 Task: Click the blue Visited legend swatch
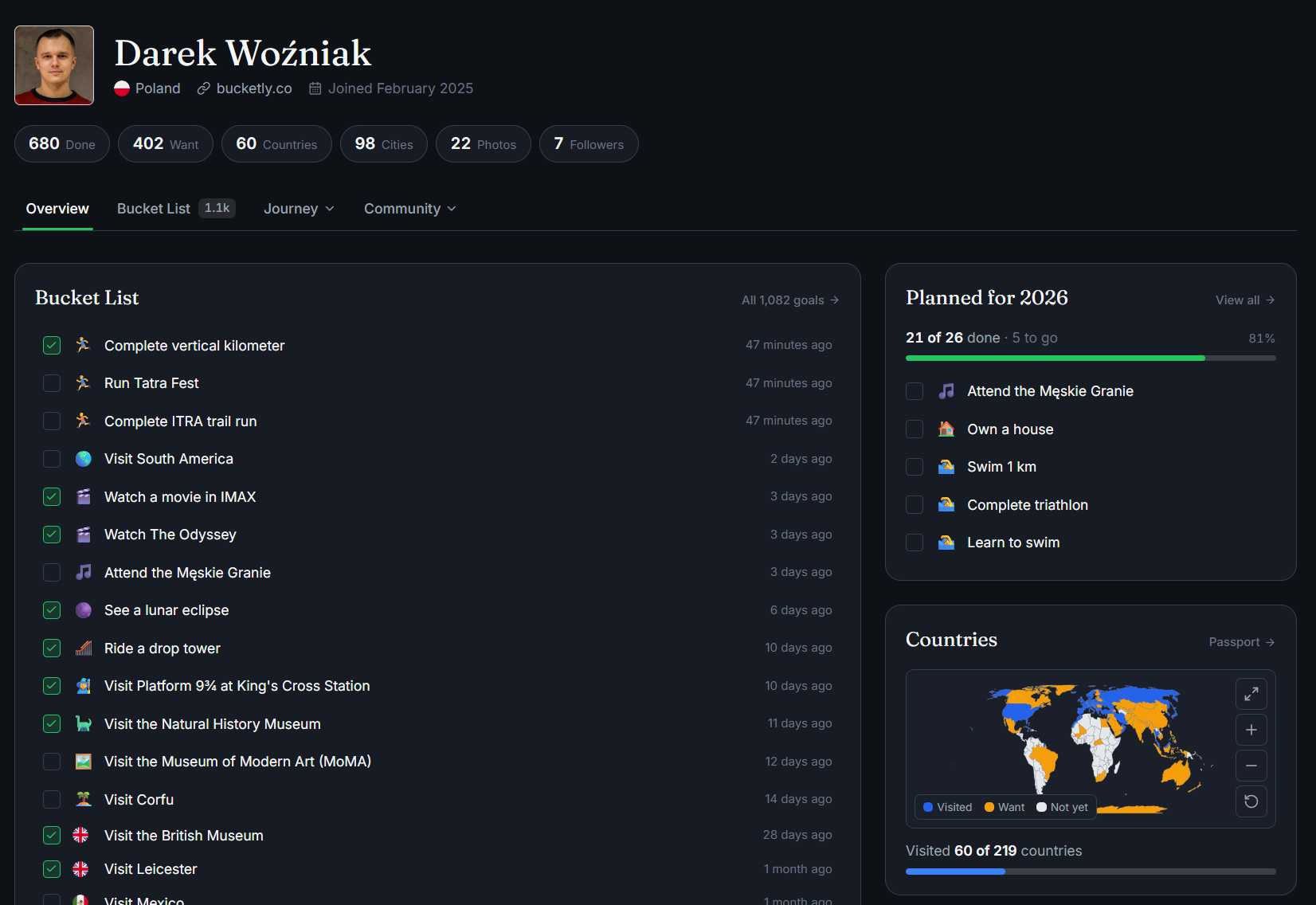pos(928,807)
